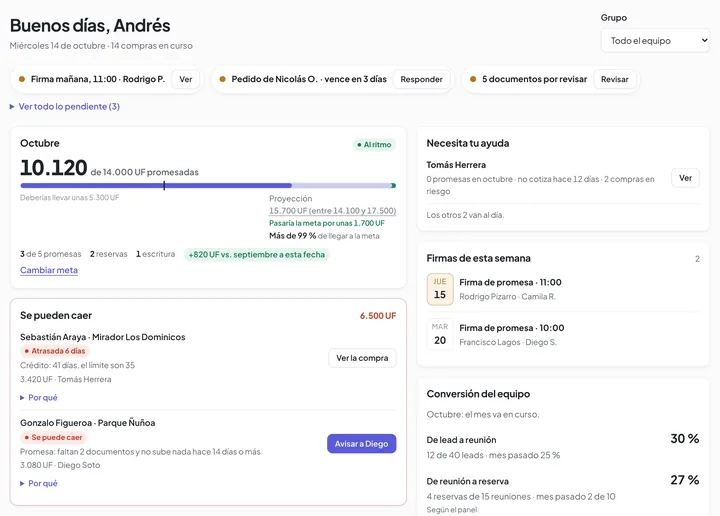Click the Al ritmo status badge

(374, 145)
